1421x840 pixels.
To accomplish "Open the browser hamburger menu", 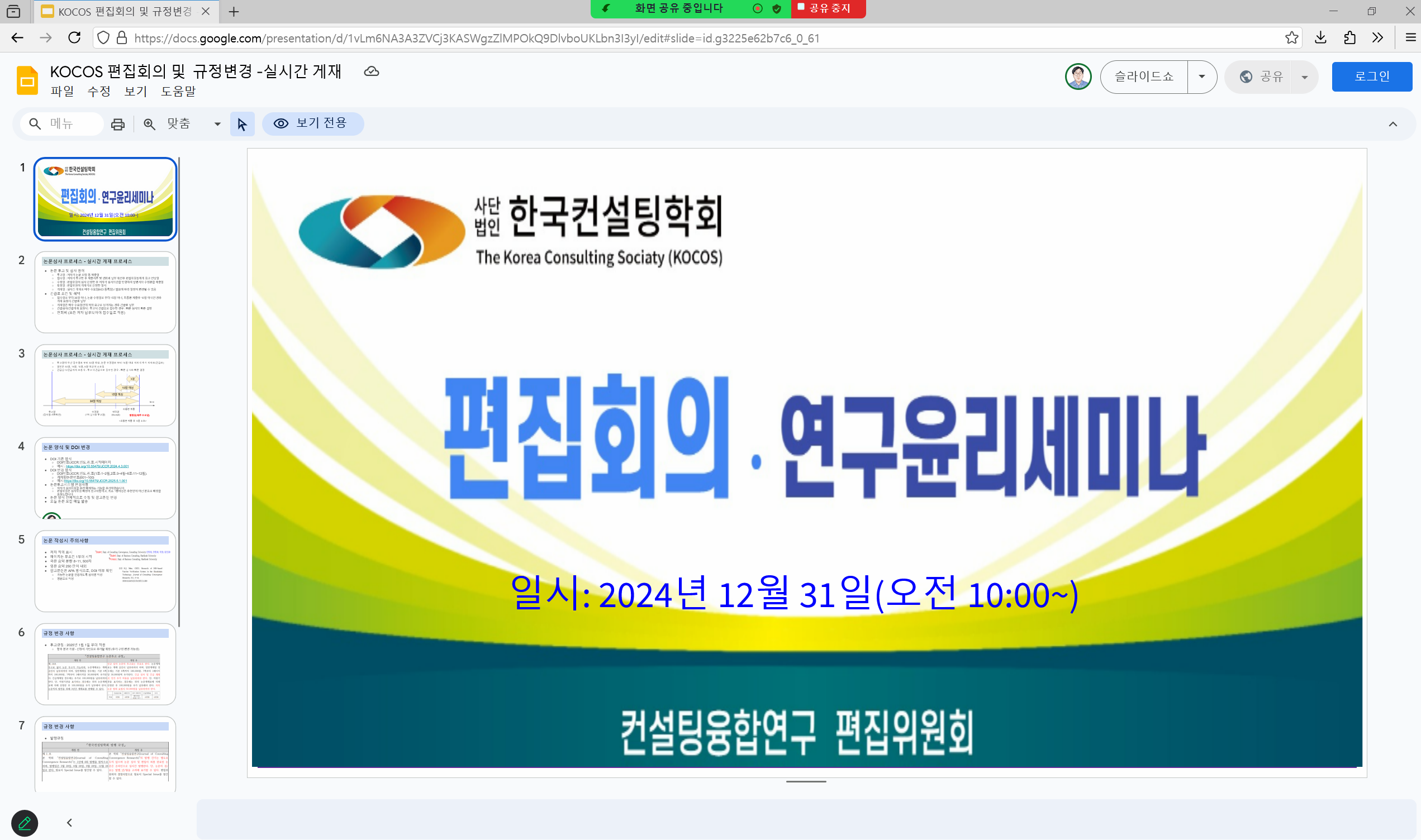I will (x=1410, y=38).
